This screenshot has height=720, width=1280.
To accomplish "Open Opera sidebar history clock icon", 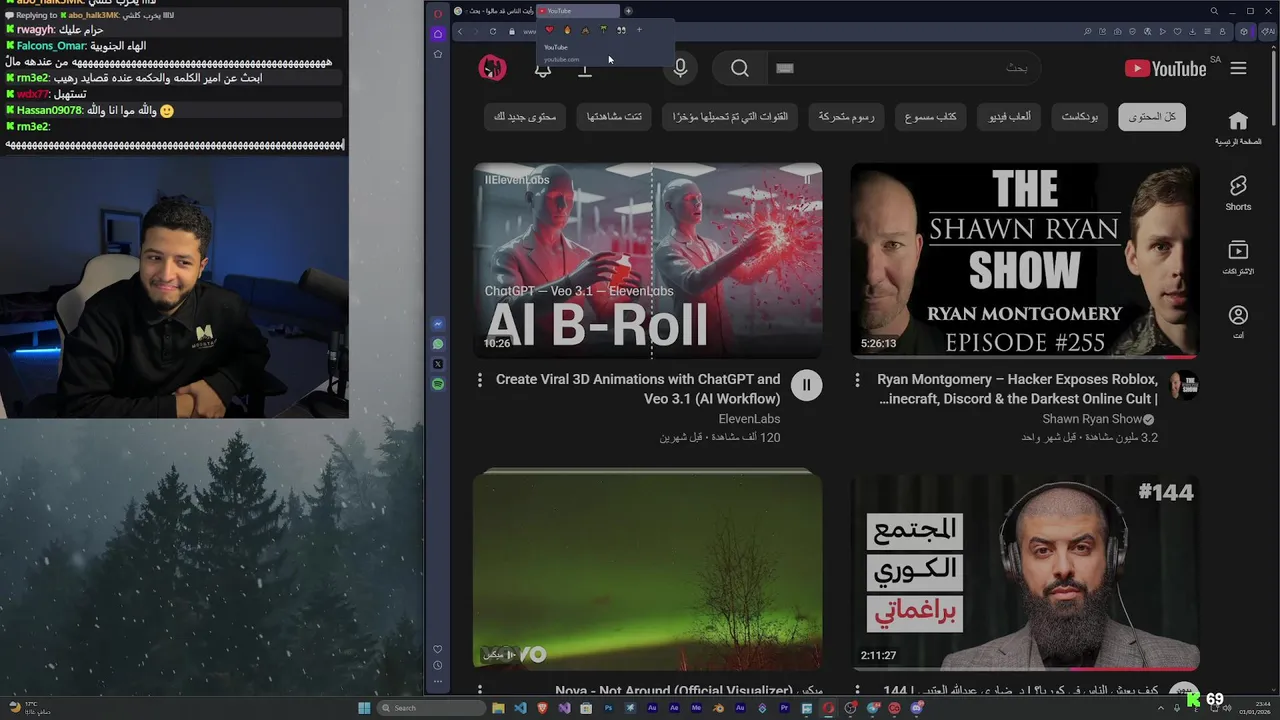I will tap(438, 665).
